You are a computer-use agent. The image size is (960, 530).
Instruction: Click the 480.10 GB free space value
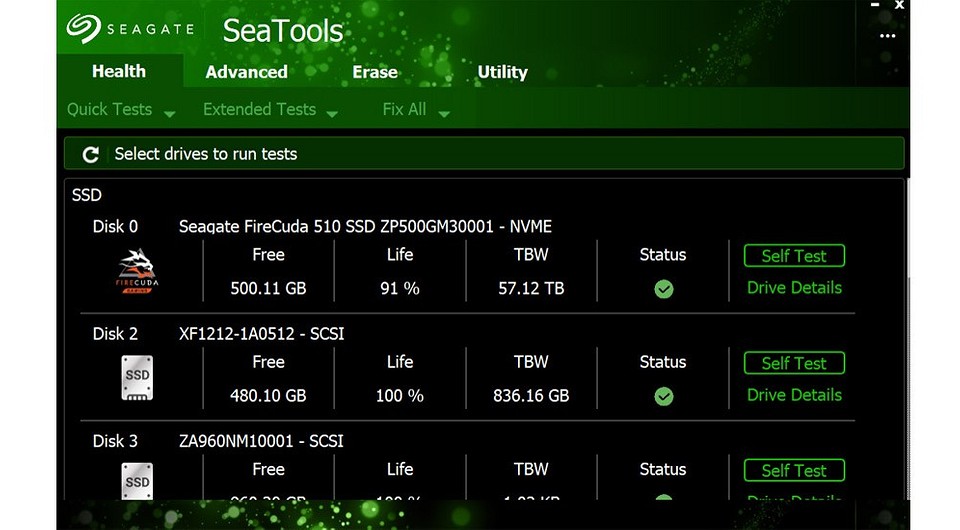pyautogui.click(x=268, y=396)
